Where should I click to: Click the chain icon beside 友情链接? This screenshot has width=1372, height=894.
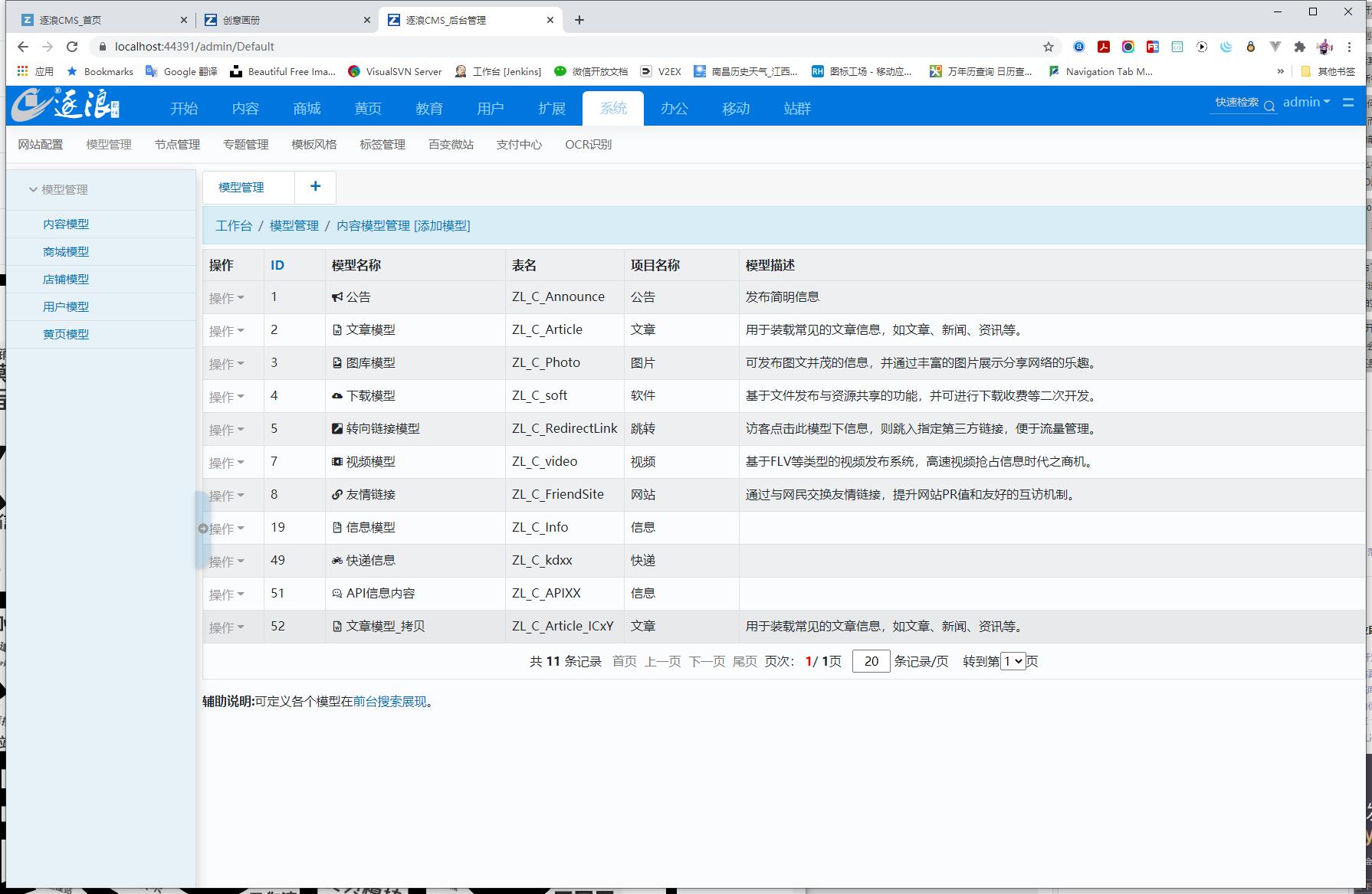point(336,495)
